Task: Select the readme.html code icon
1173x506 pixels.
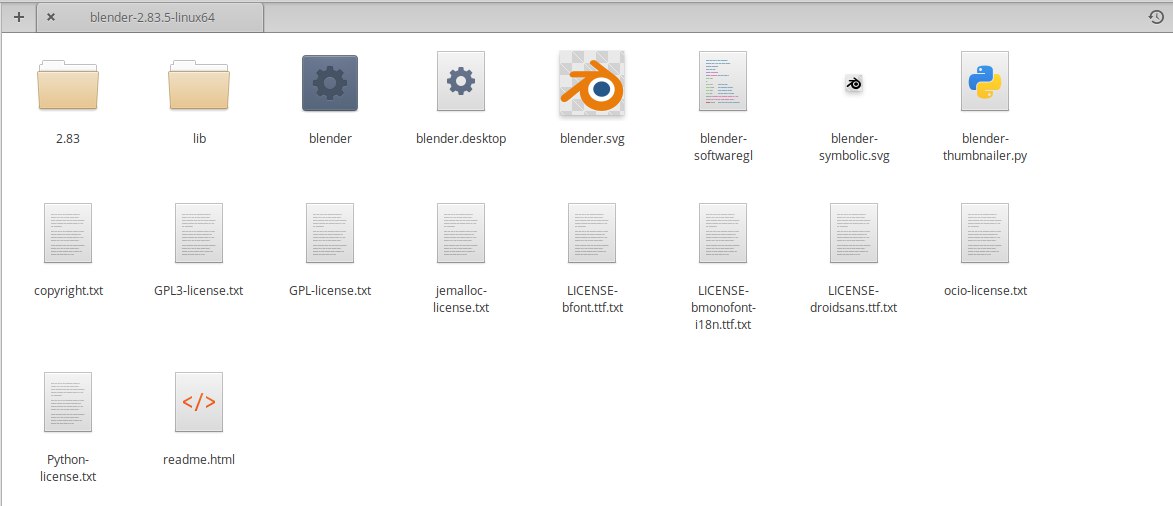Action: click(x=199, y=402)
